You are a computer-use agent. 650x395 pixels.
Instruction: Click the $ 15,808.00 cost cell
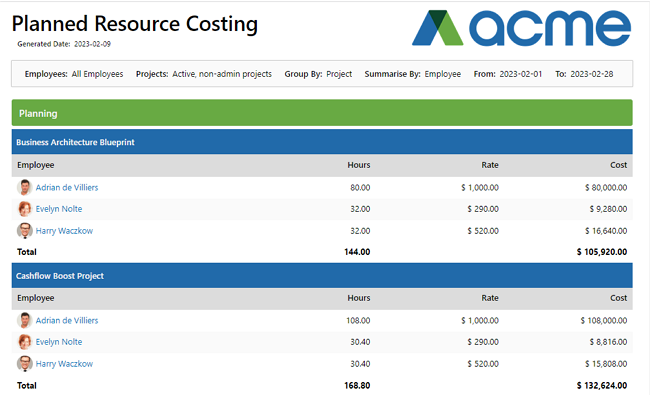(606, 364)
